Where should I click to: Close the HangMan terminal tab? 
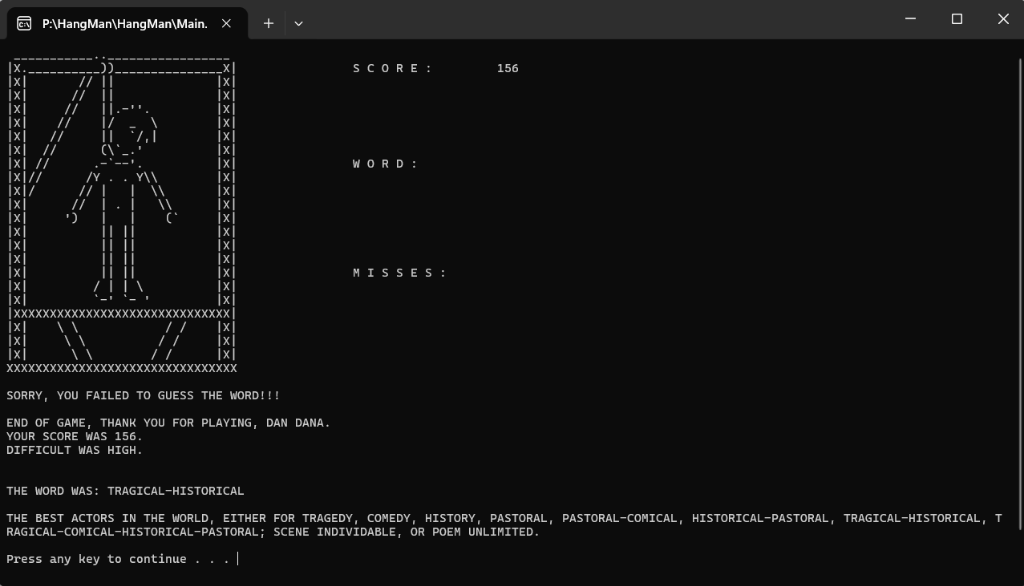[x=226, y=24]
